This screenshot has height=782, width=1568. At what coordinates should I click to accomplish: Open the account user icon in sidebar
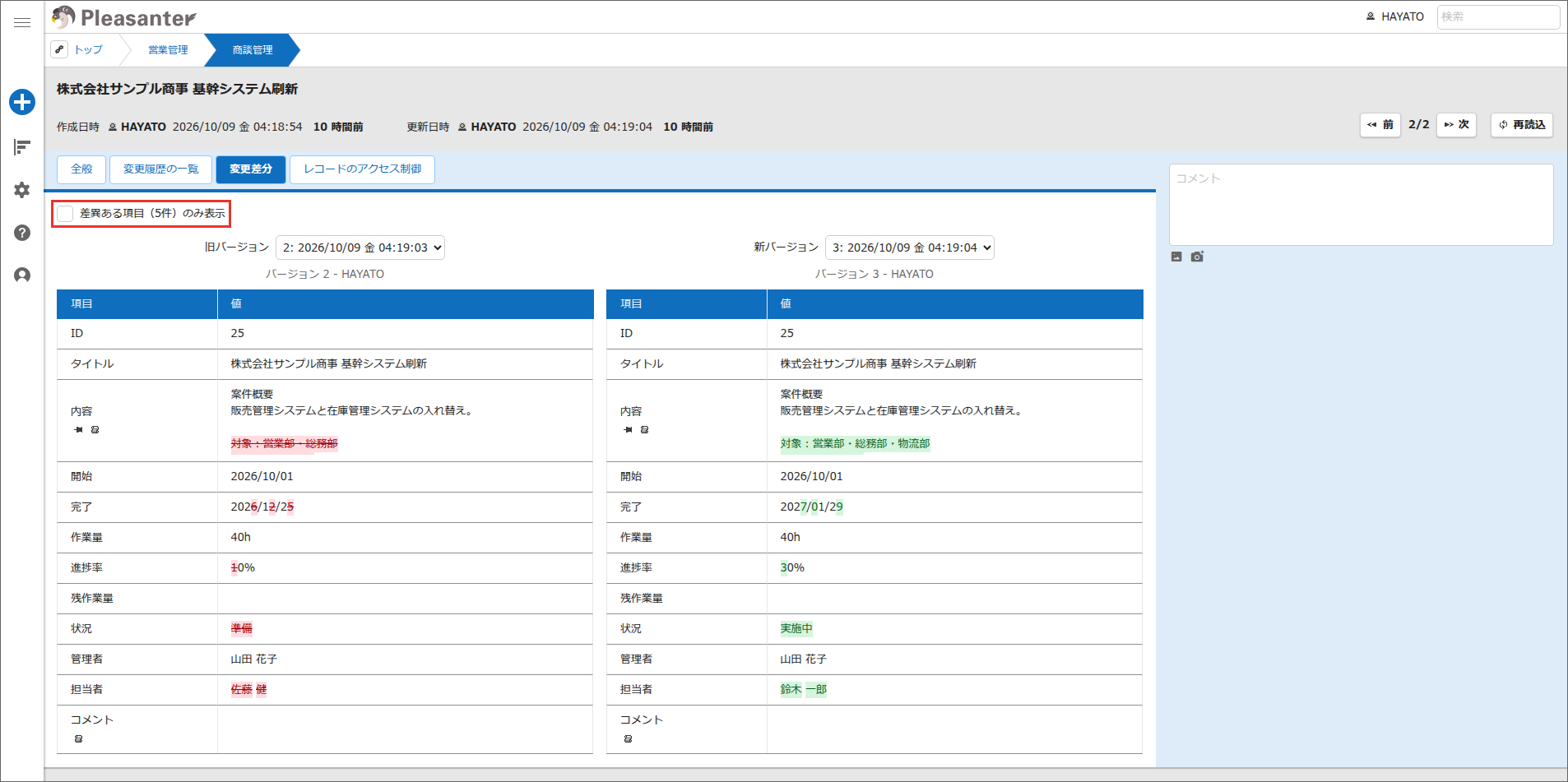pyautogui.click(x=22, y=275)
